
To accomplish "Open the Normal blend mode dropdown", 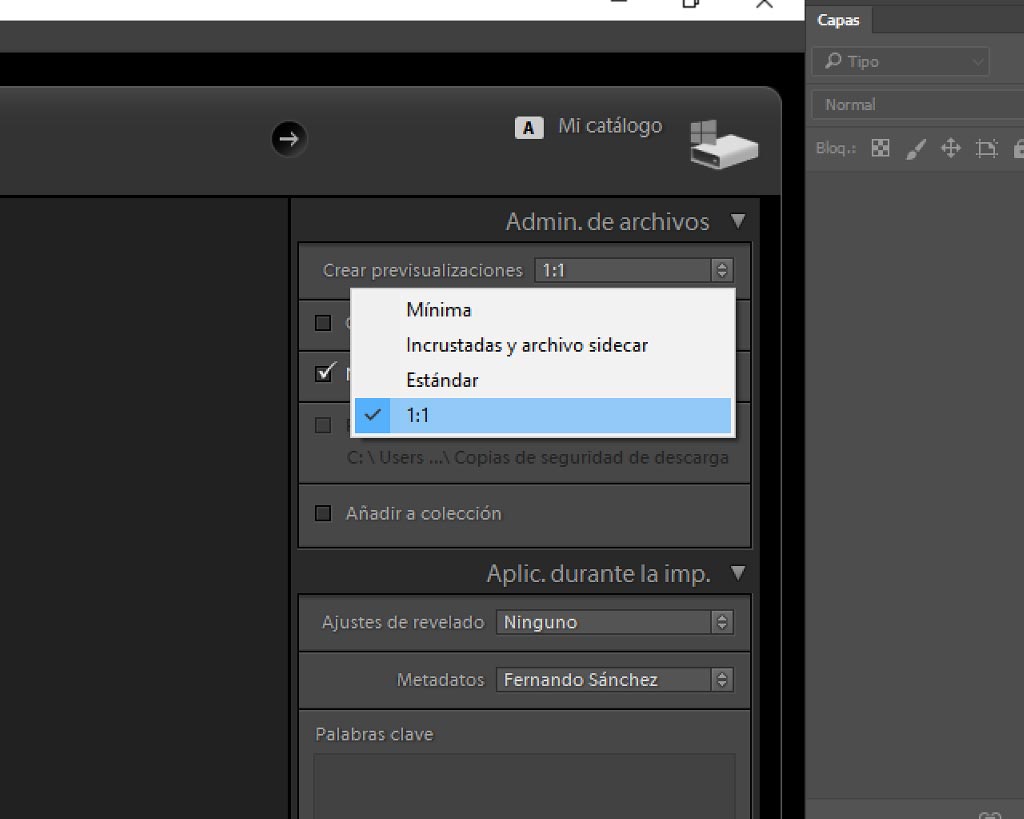I will point(918,104).
